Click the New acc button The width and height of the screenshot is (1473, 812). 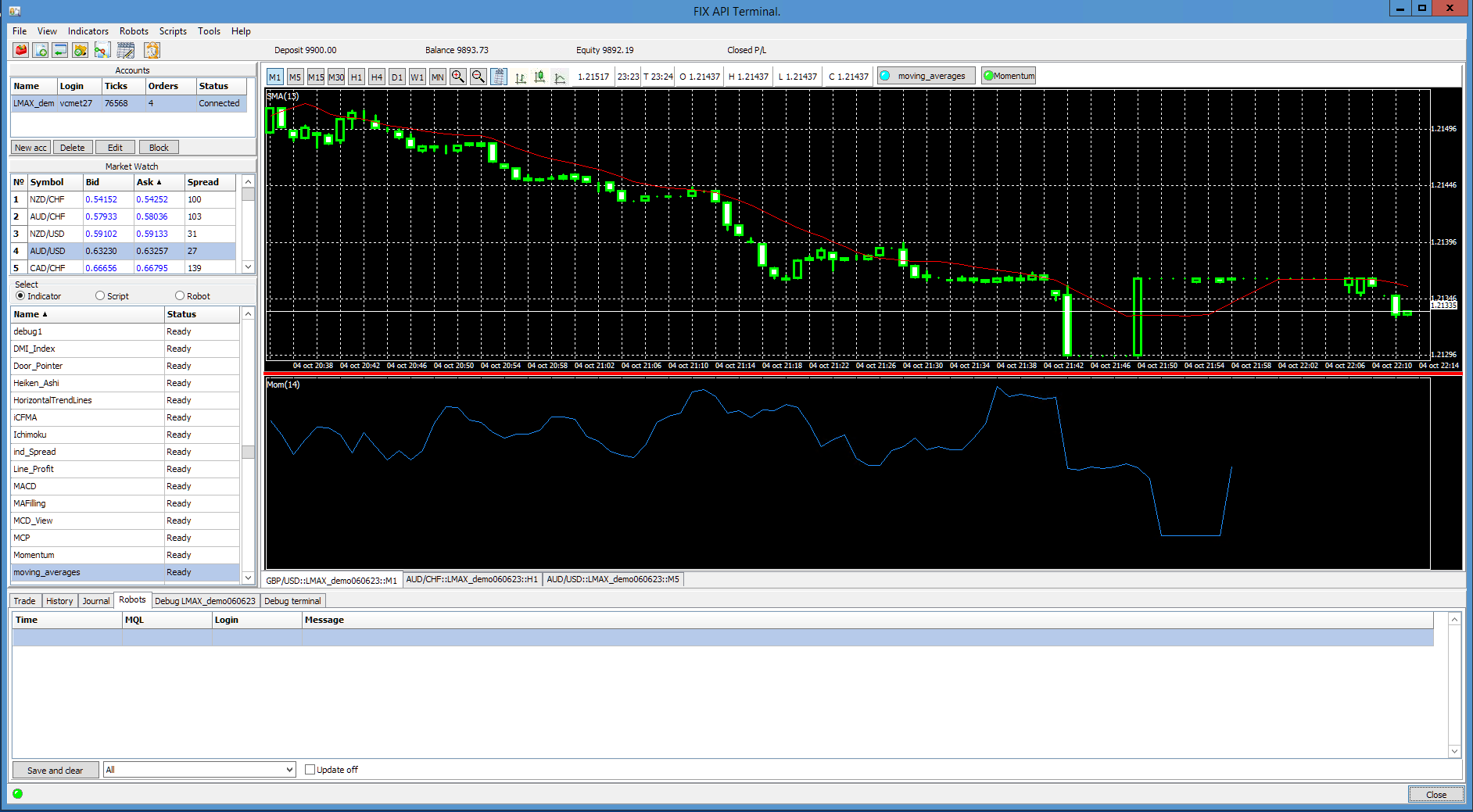pyautogui.click(x=30, y=148)
